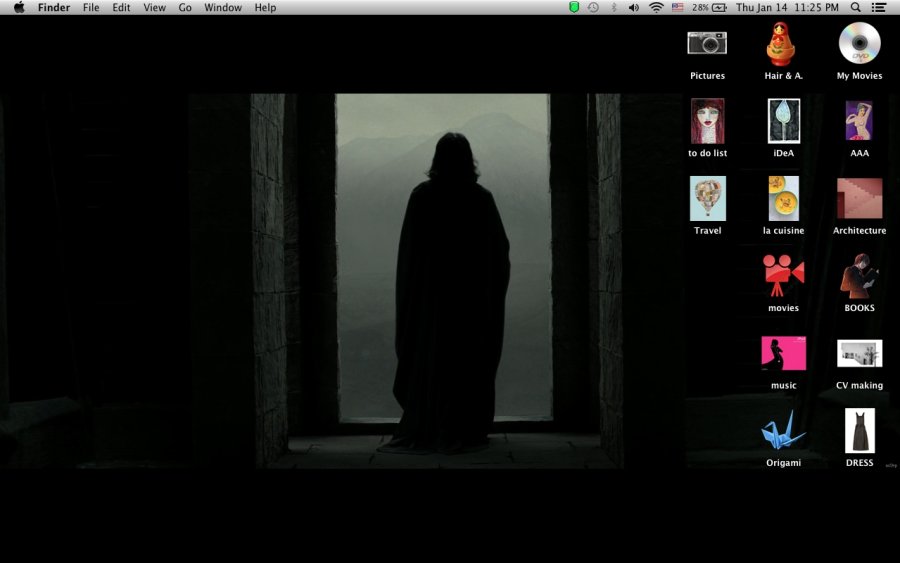Screen dimensions: 900x563
Task: Open Time Machine menu bar icon
Action: click(593, 7)
